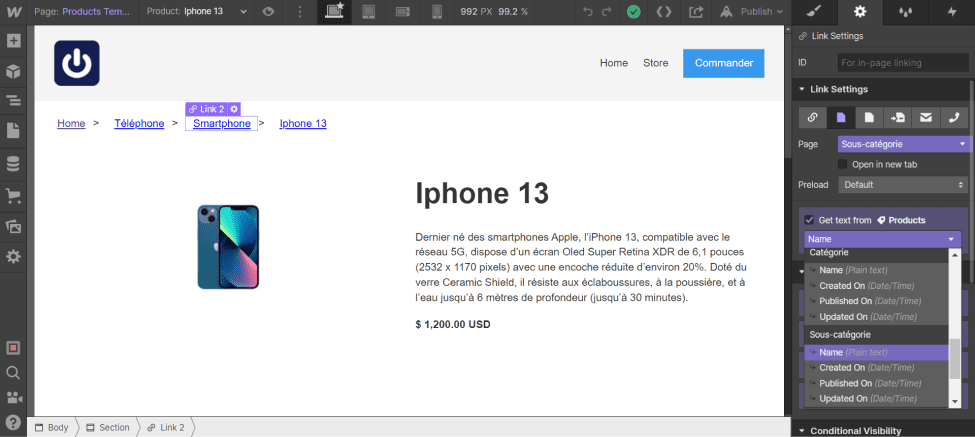Uncheck Get text from Products
Viewport: 975px width, 437px height.
point(809,220)
